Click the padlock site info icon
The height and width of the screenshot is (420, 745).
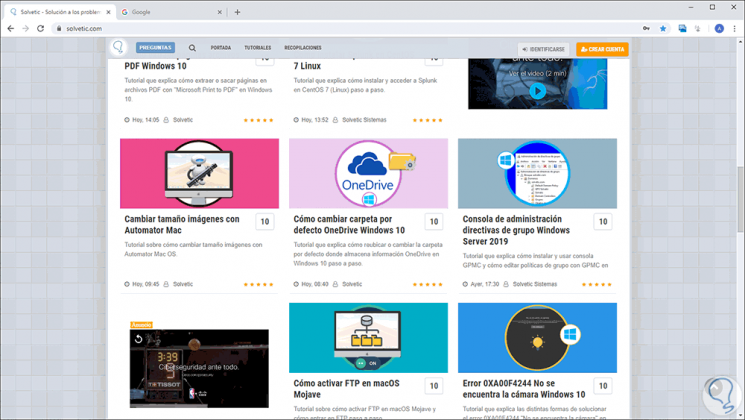(59, 29)
